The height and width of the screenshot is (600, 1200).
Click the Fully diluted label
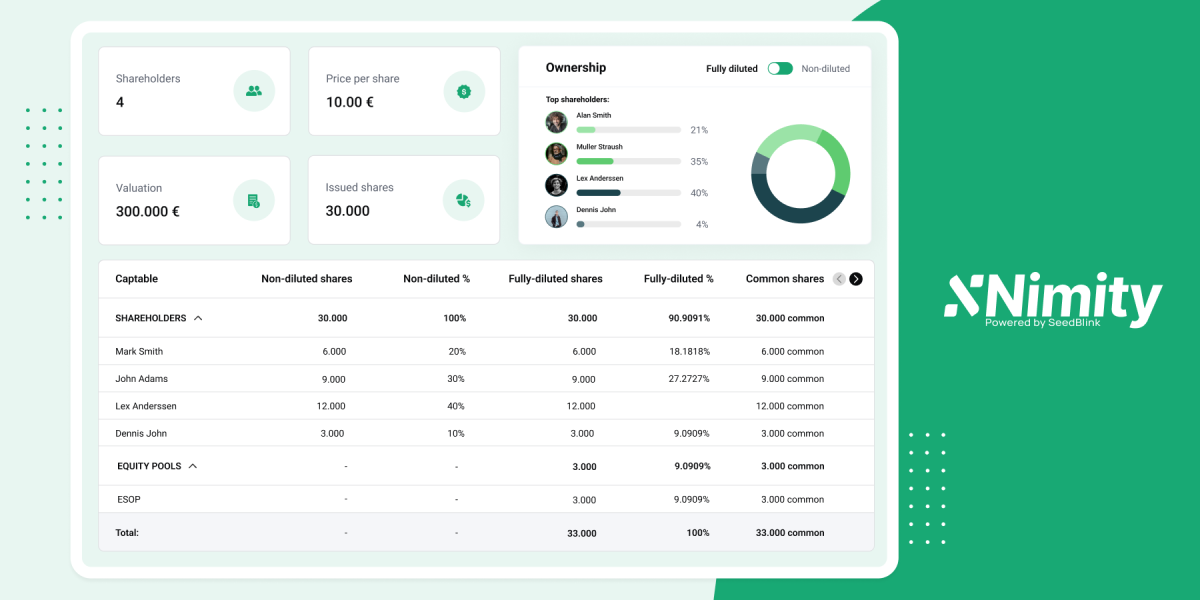point(732,69)
